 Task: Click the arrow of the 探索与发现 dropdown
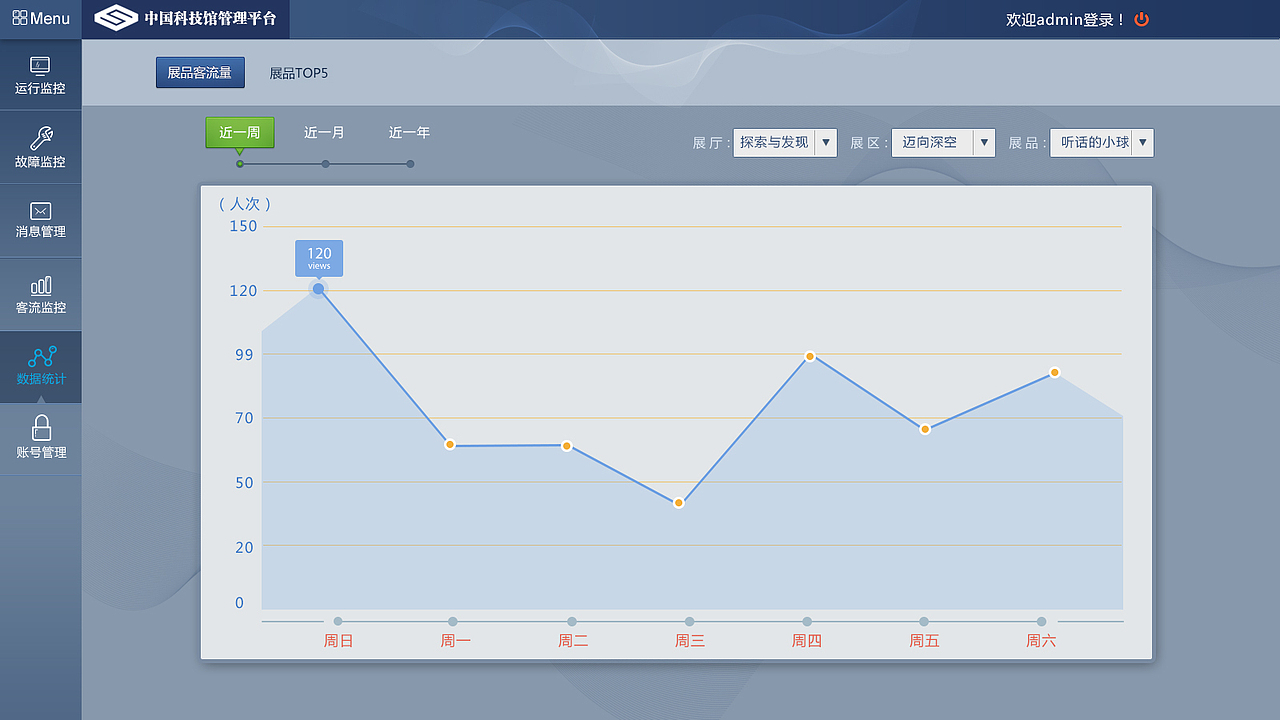[x=826, y=142]
